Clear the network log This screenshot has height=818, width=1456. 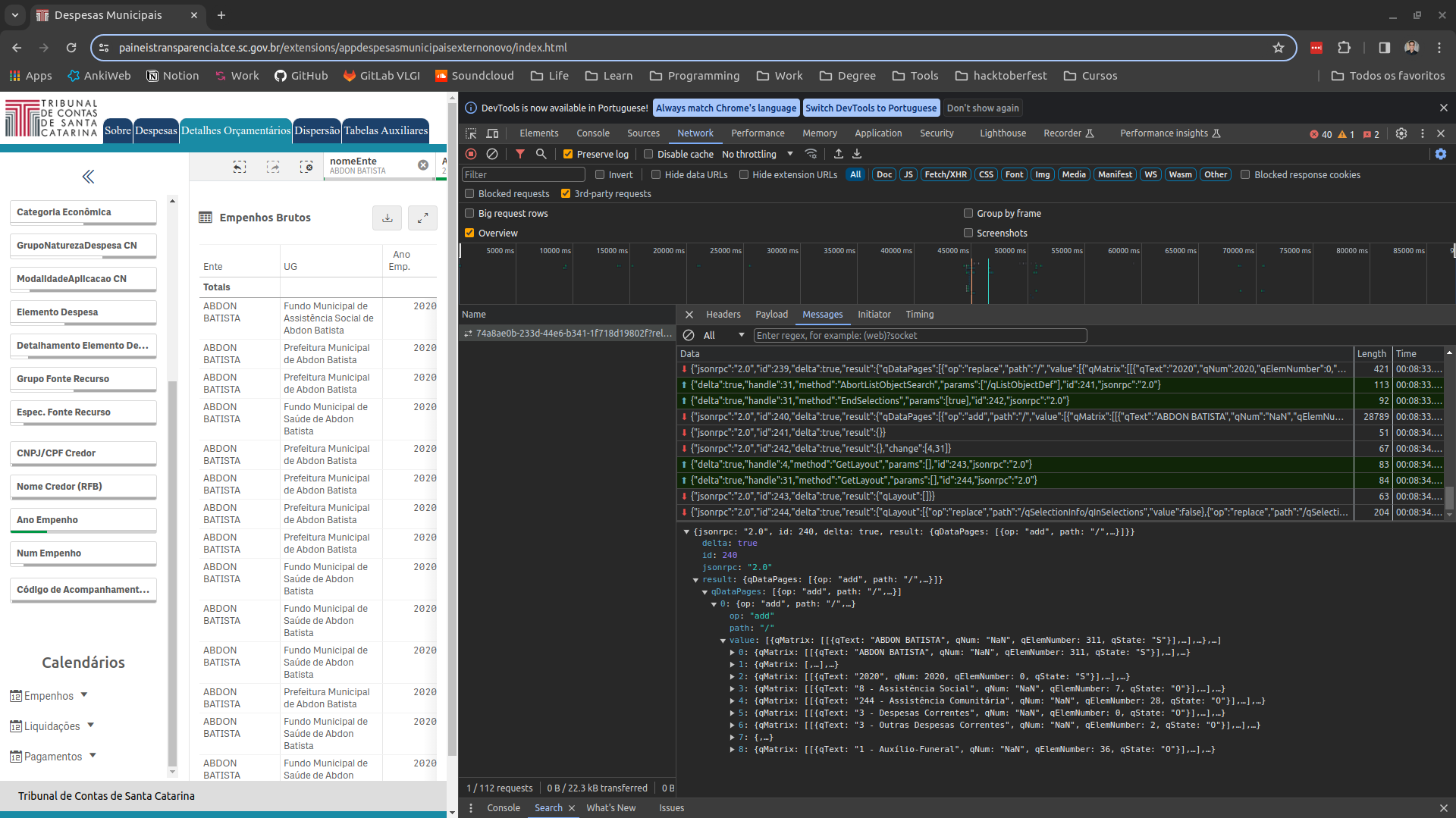click(x=492, y=154)
